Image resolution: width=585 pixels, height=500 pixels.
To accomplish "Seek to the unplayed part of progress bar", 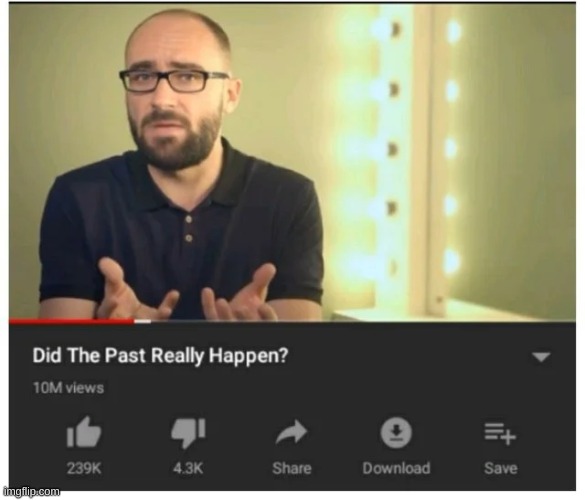I will pyautogui.click(x=363, y=321).
